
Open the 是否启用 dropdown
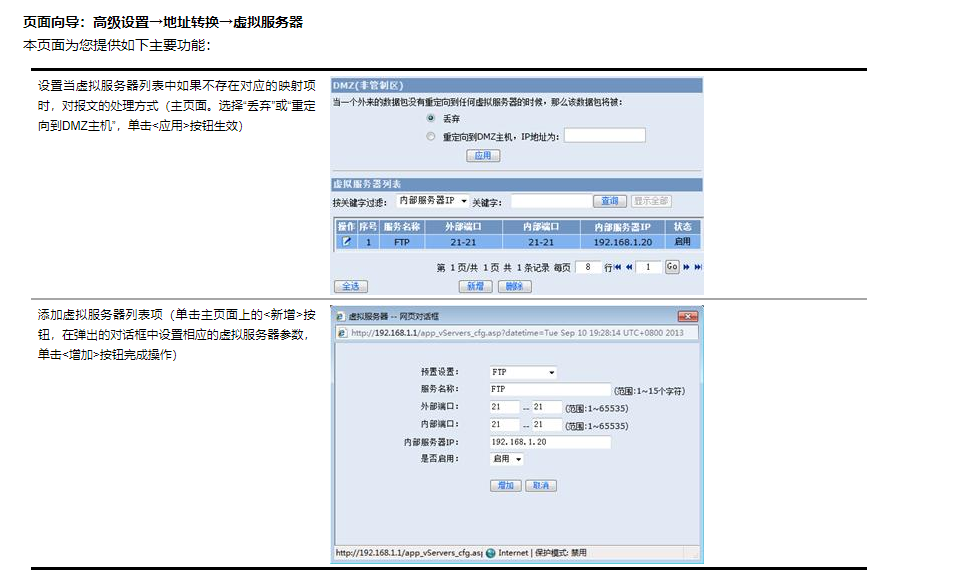pyautogui.click(x=506, y=459)
